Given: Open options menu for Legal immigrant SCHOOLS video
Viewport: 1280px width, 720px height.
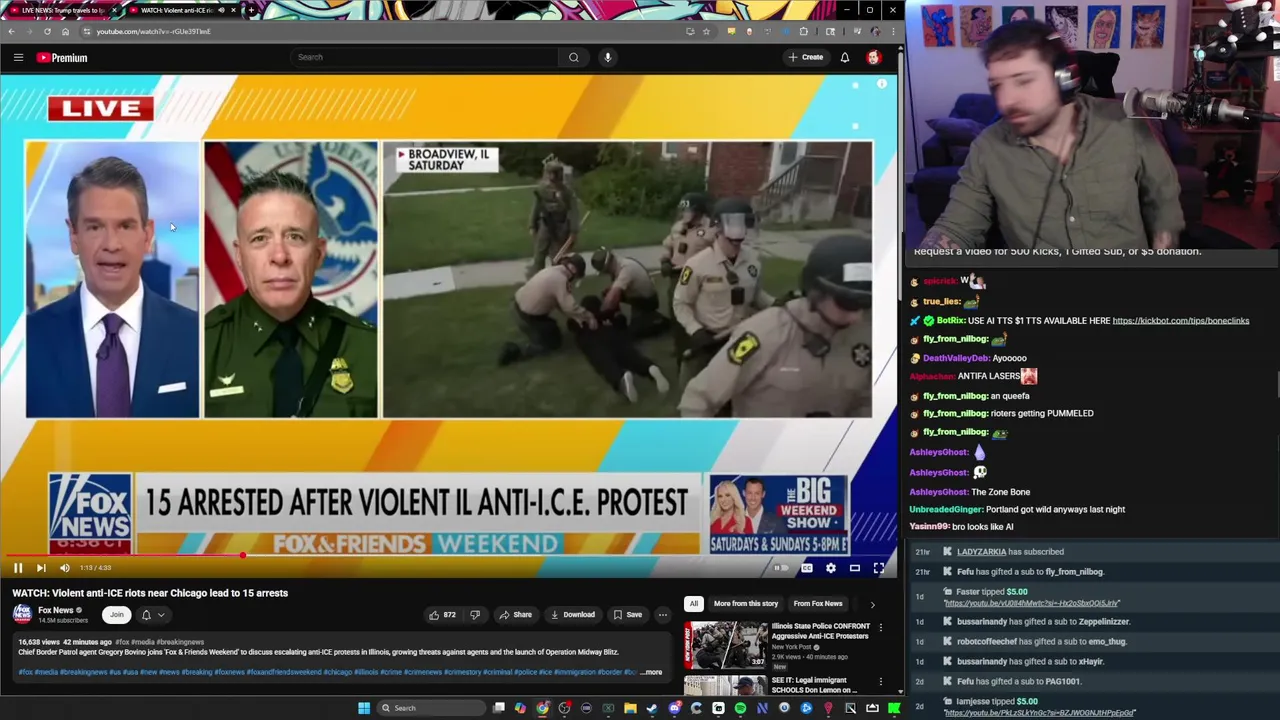Looking at the screenshot, I should [x=880, y=682].
